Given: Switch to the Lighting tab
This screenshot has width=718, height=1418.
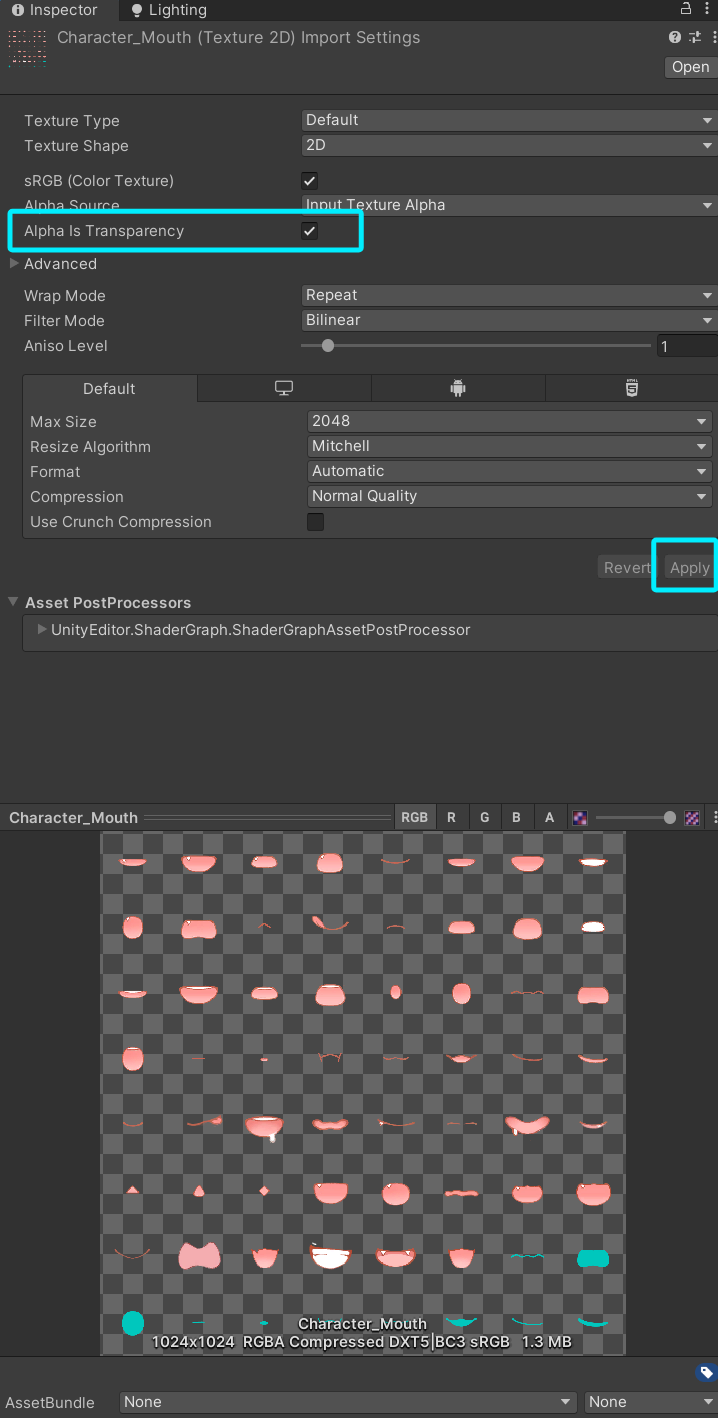Looking at the screenshot, I should point(169,10).
